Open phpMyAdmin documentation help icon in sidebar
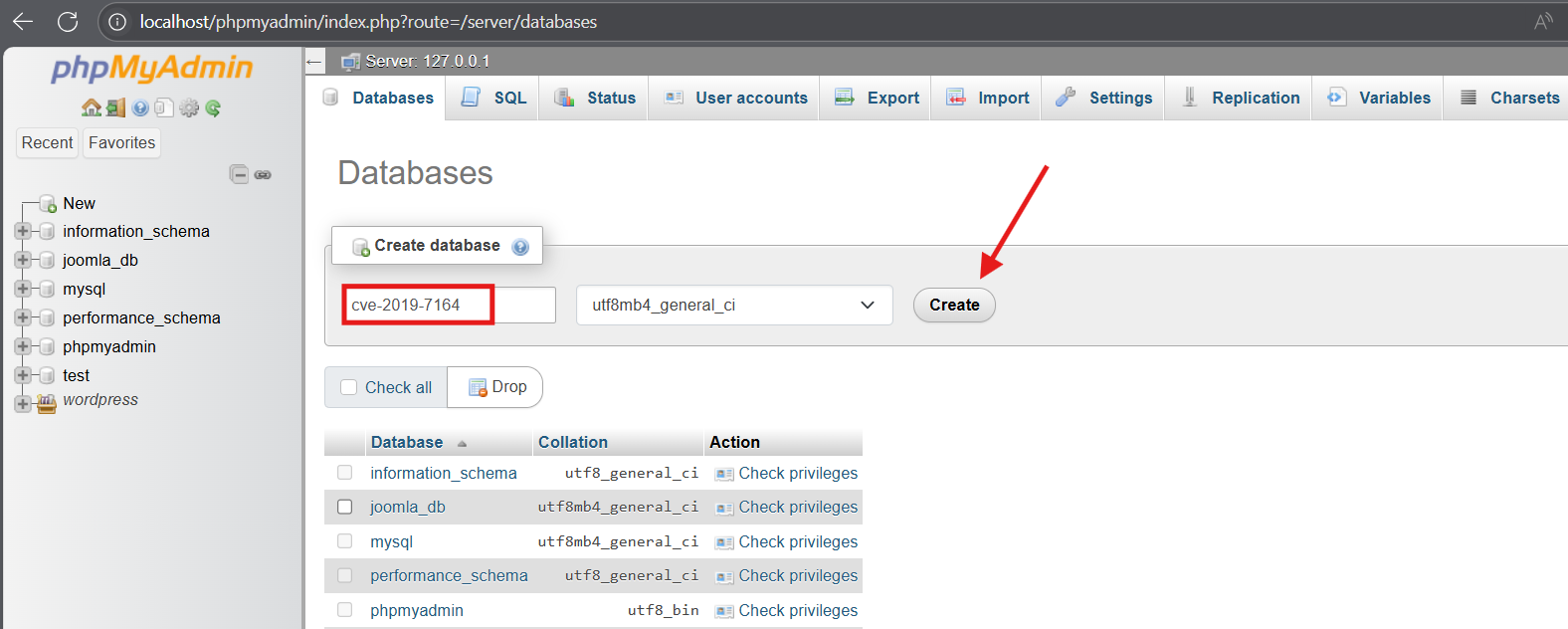The image size is (1568, 629). coord(140,107)
